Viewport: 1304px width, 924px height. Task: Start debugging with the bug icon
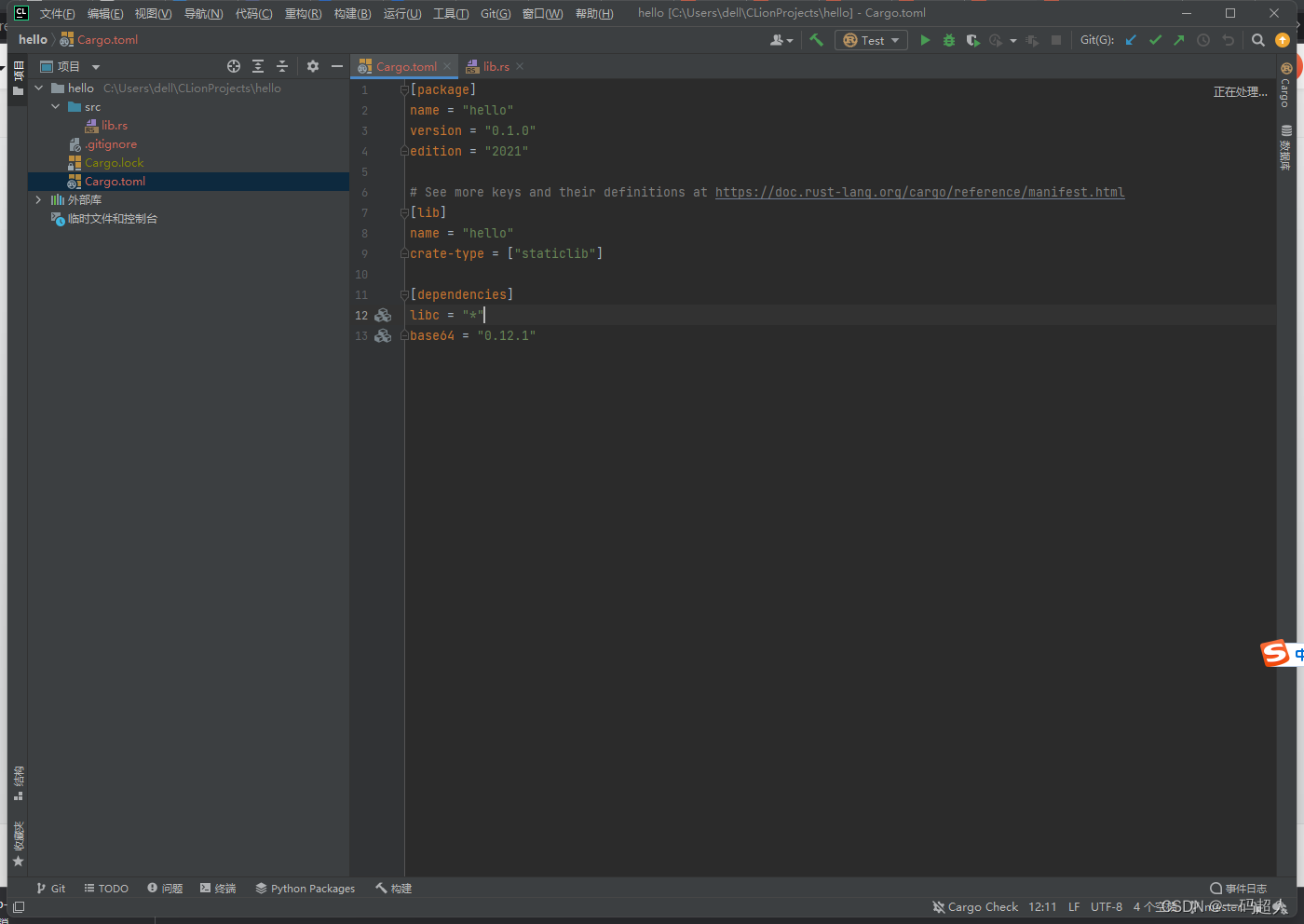click(x=949, y=40)
